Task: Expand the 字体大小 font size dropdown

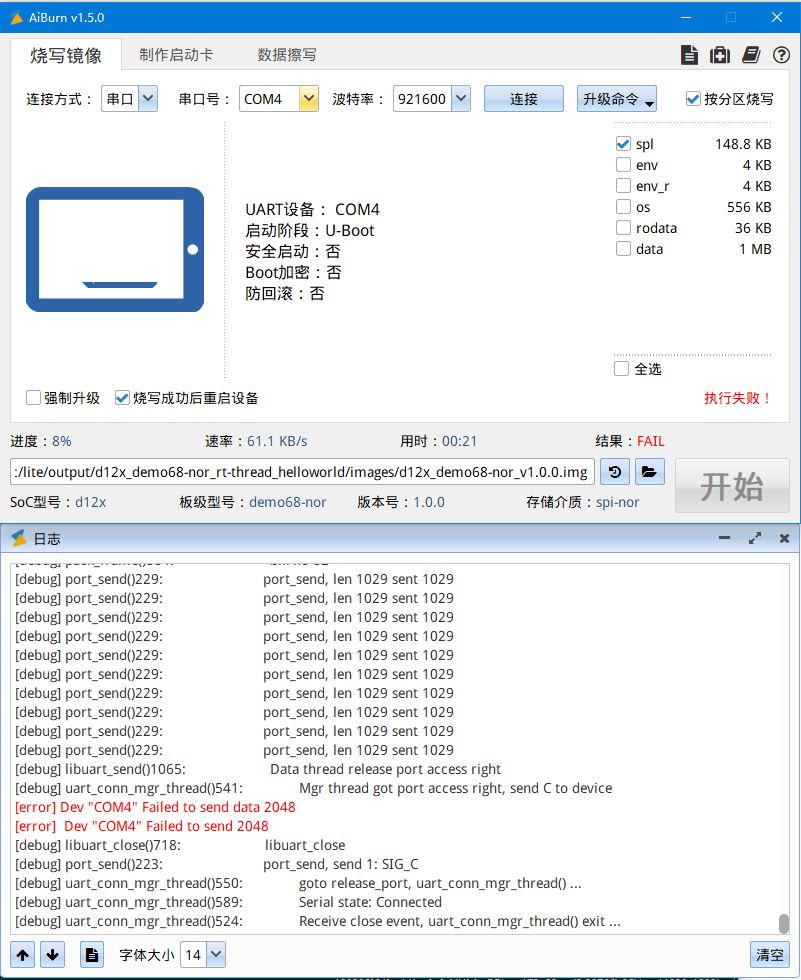Action: [x=215, y=955]
